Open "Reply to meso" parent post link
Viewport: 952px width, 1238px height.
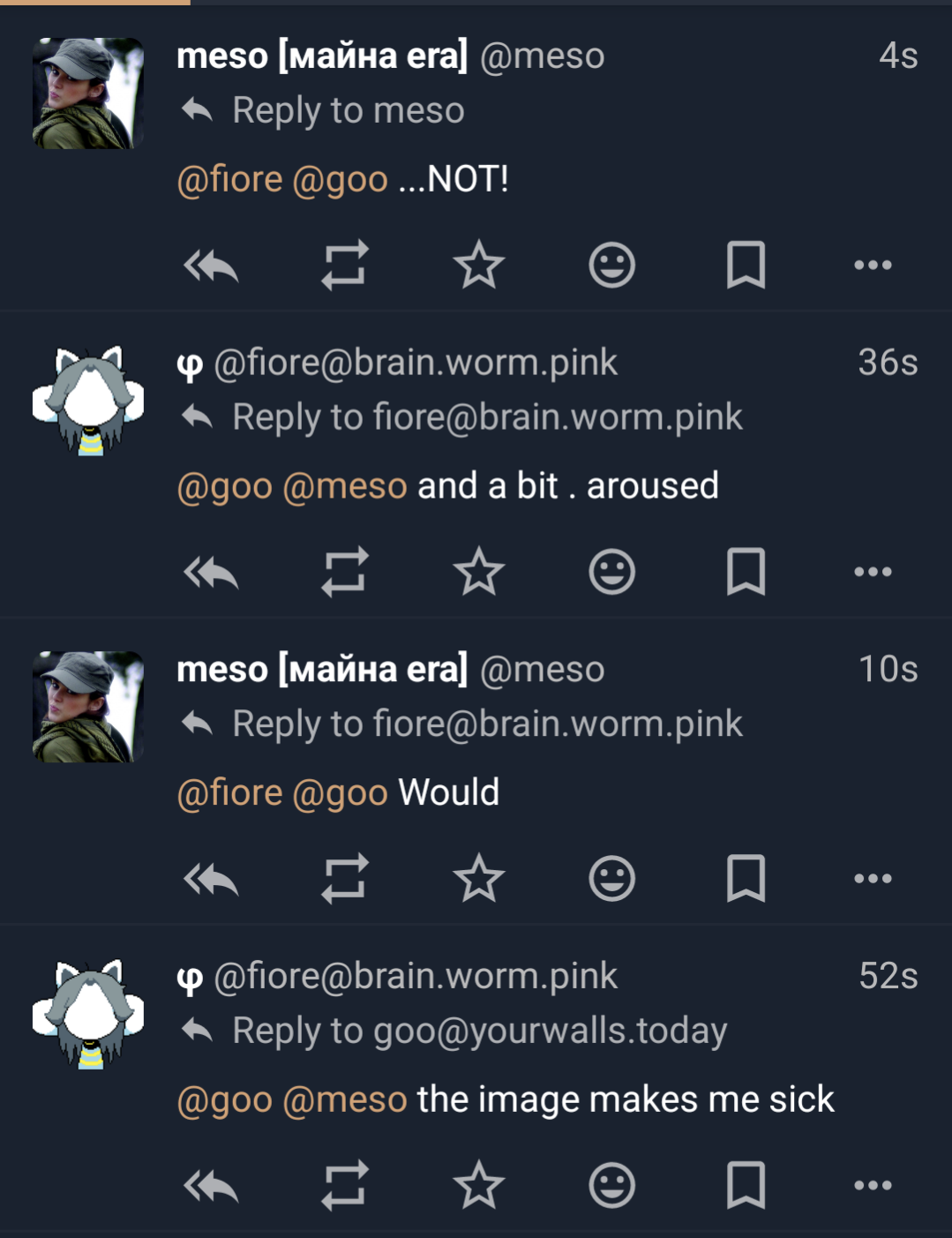[x=348, y=111]
